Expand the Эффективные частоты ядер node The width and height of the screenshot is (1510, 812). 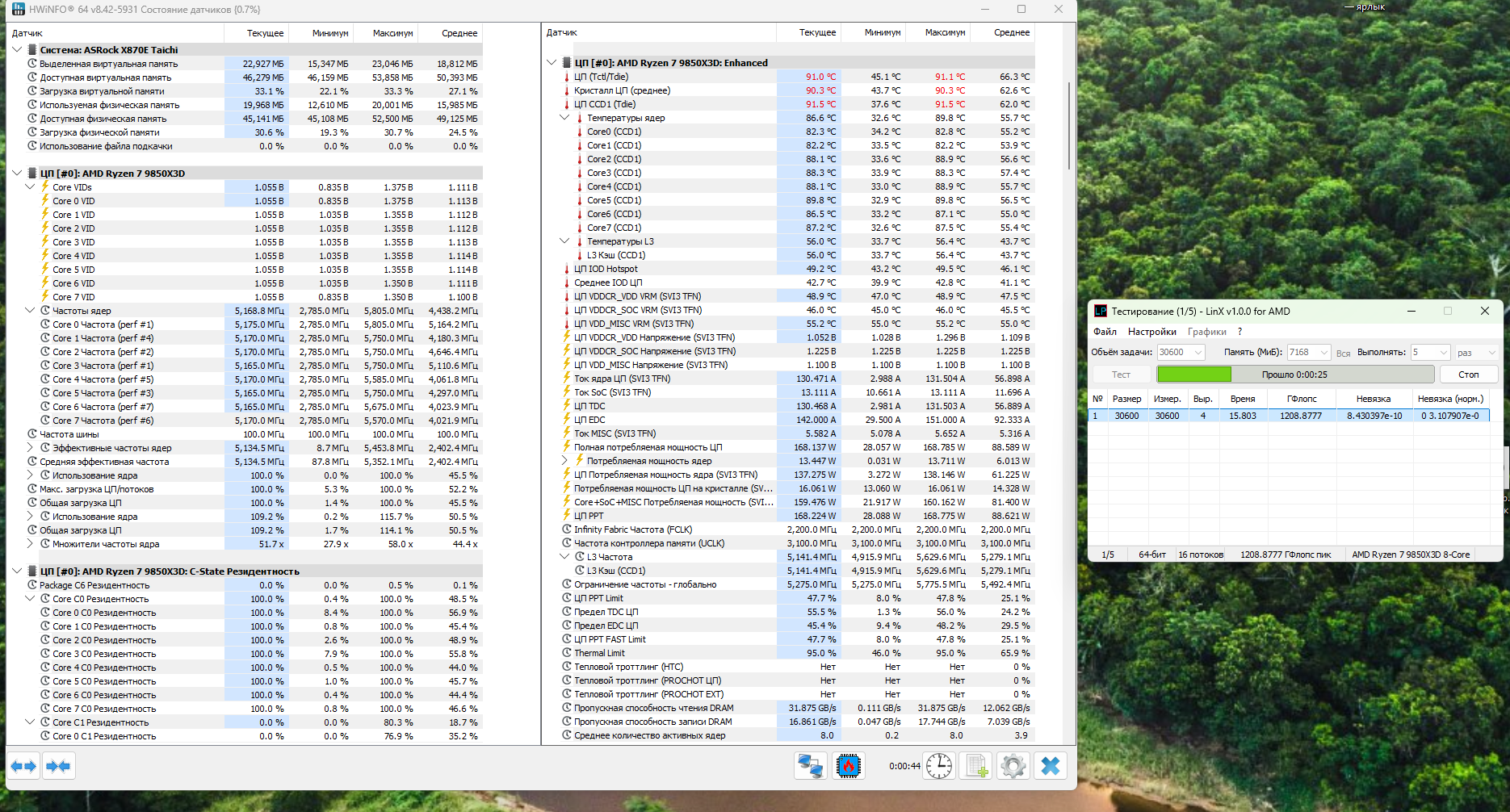click(30, 447)
